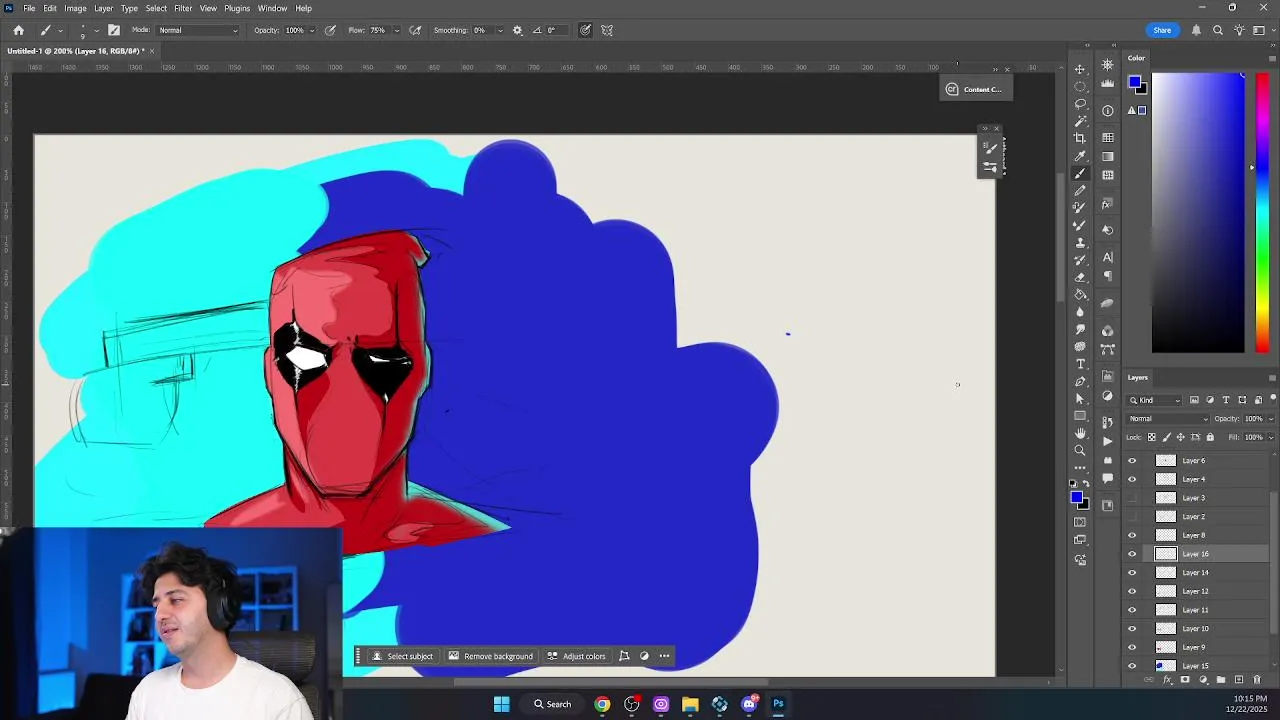Viewport: 1280px width, 720px height.
Task: Hide Layer 14 visibility
Action: point(1132,573)
